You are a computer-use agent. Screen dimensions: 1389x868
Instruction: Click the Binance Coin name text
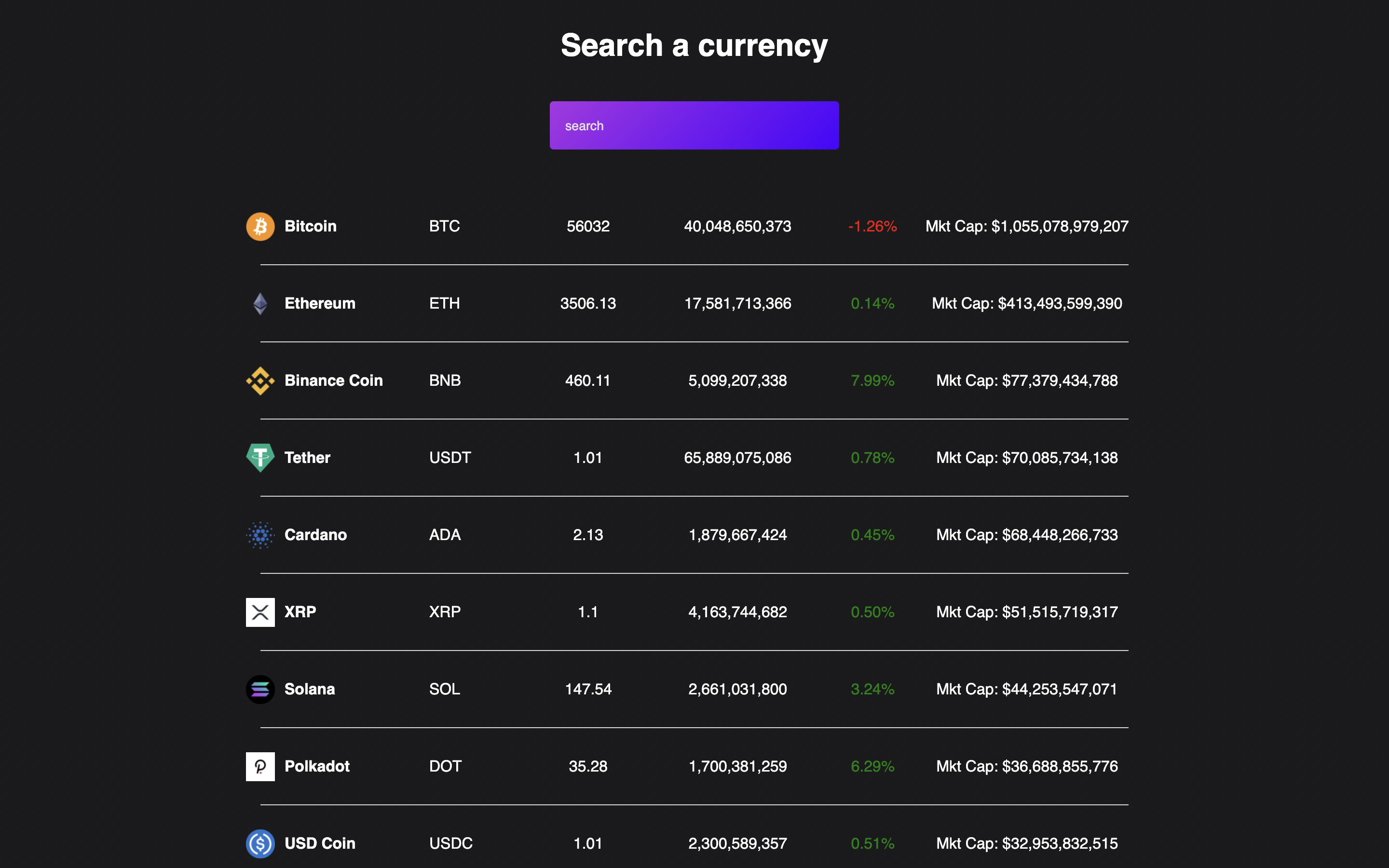(333, 380)
